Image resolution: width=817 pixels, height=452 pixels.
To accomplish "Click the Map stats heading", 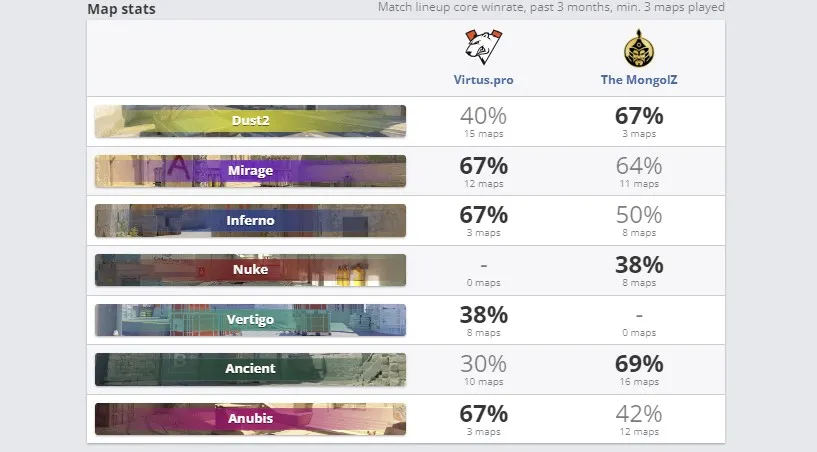I will 121,9.
